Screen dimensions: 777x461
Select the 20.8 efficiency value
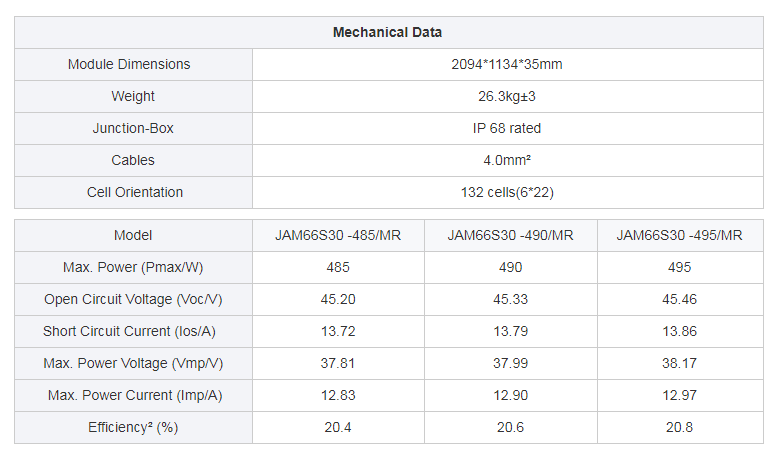[680, 427]
